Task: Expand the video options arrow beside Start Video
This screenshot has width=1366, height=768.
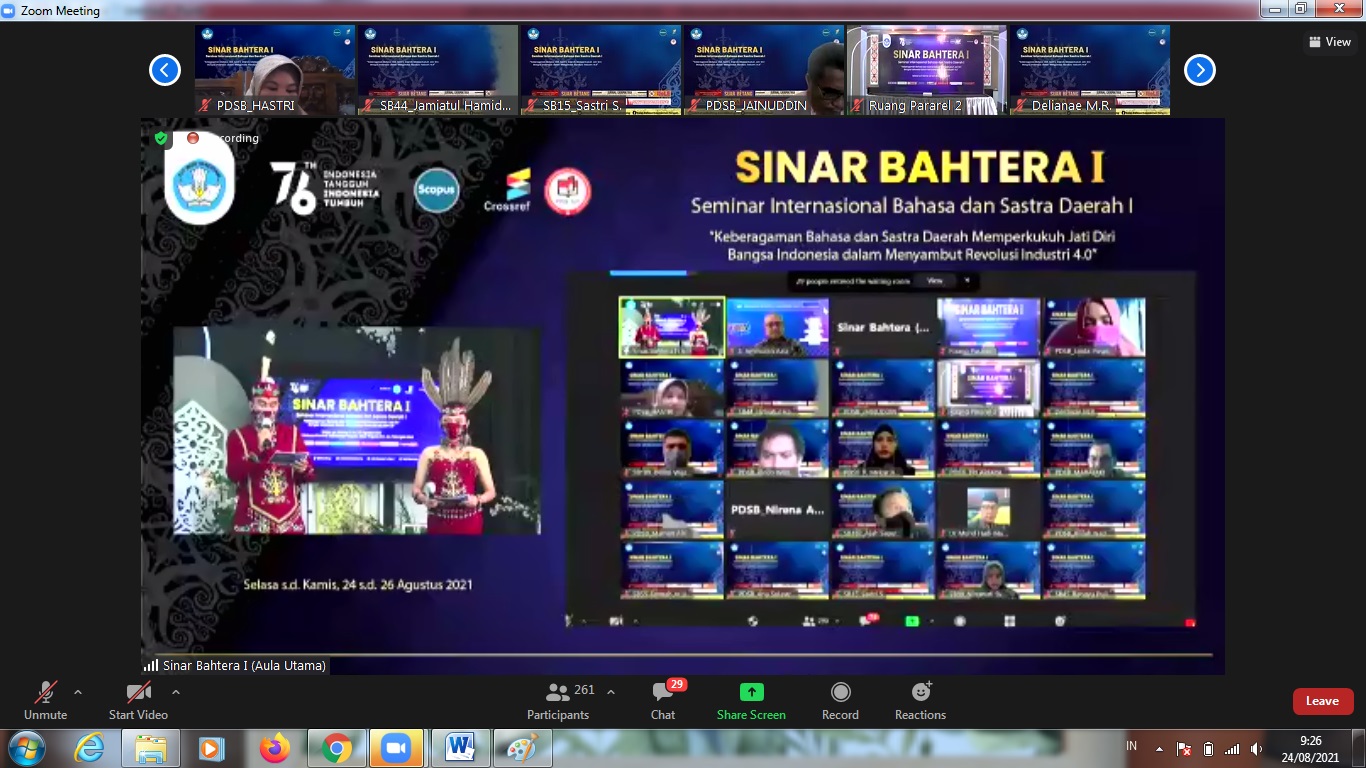Action: tap(176, 691)
